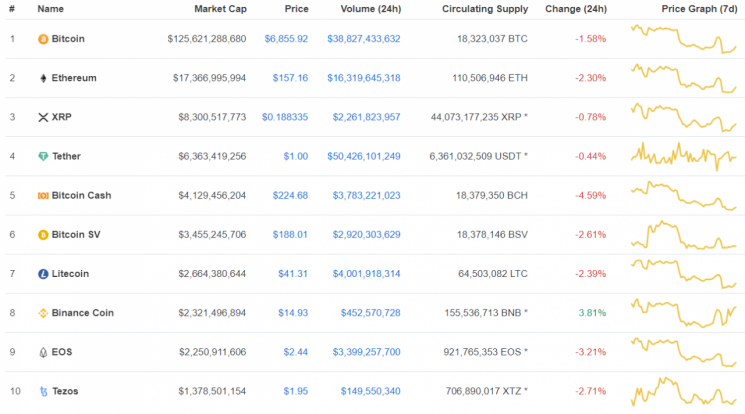The image size is (745, 414).
Task: Sort by the Price column header
Action: [296, 9]
